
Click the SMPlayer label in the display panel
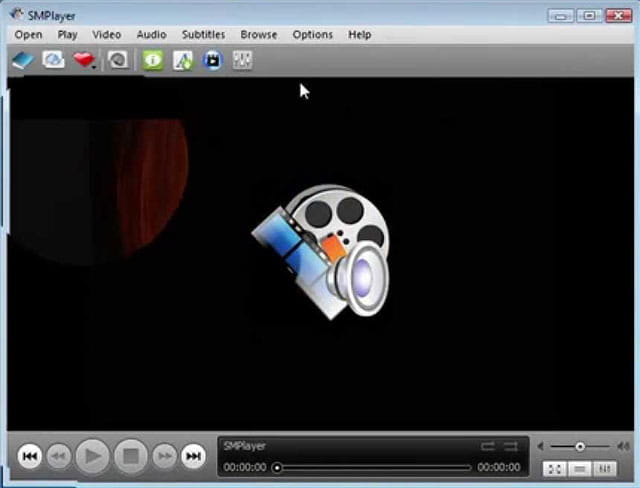click(244, 446)
